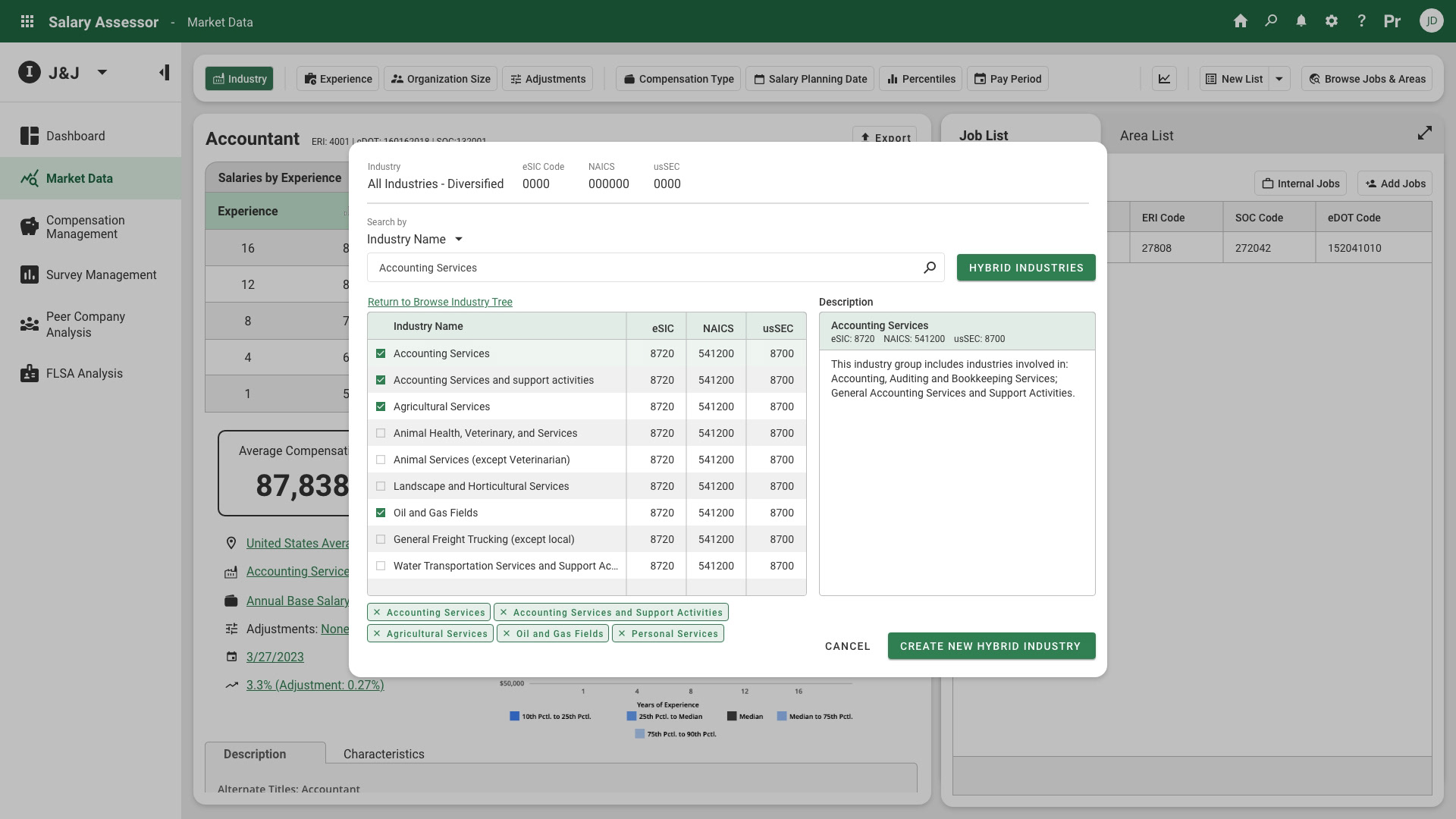Screen dimensions: 1456x819
Task: Open notifications bell icon
Action: [x=1301, y=21]
